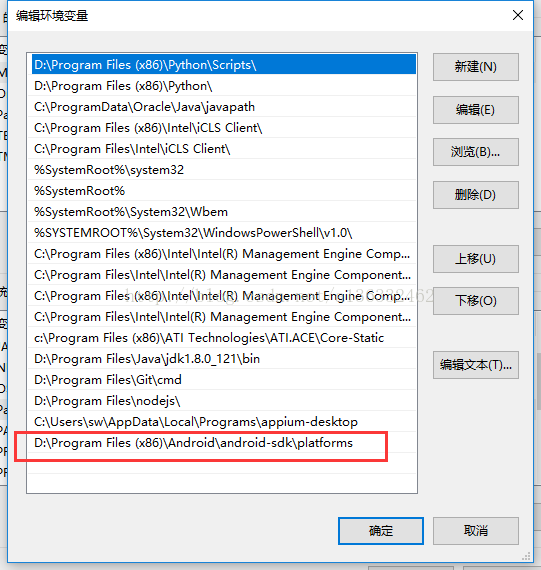
Task: Click the 编辑(E) button
Action: [476, 110]
